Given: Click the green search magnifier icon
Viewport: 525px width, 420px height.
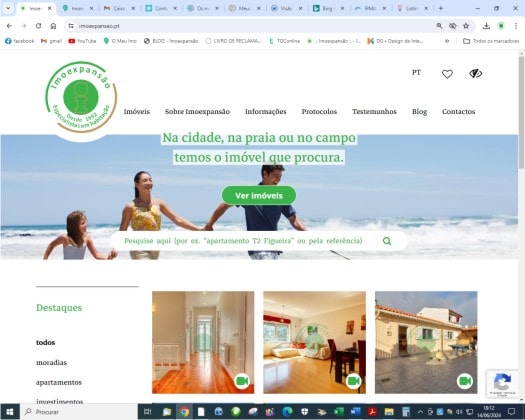Looking at the screenshot, I should [x=387, y=241].
